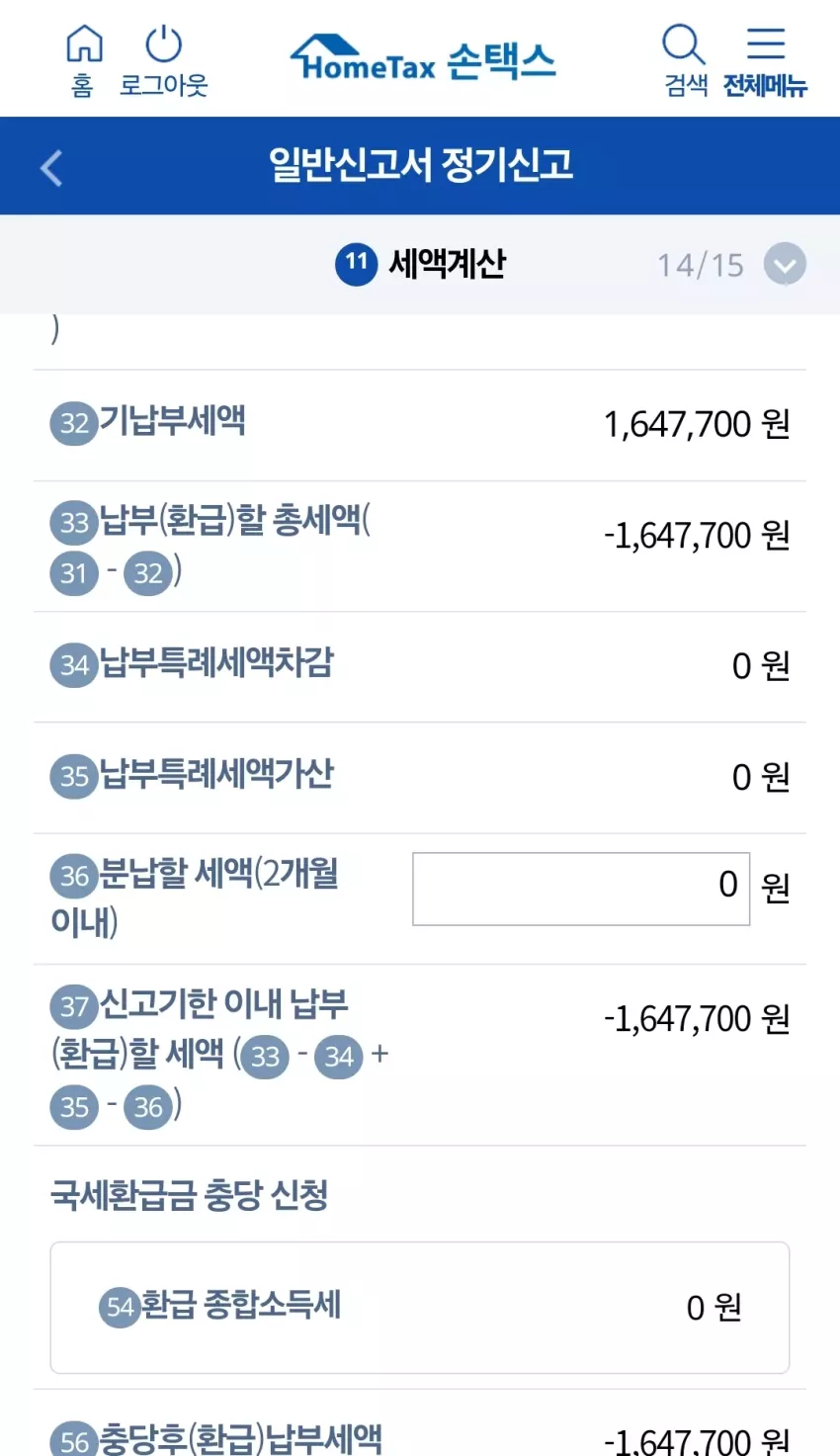Tap the 일반신고서 정기신고 title bar
The image size is (840, 1456).
420,166
